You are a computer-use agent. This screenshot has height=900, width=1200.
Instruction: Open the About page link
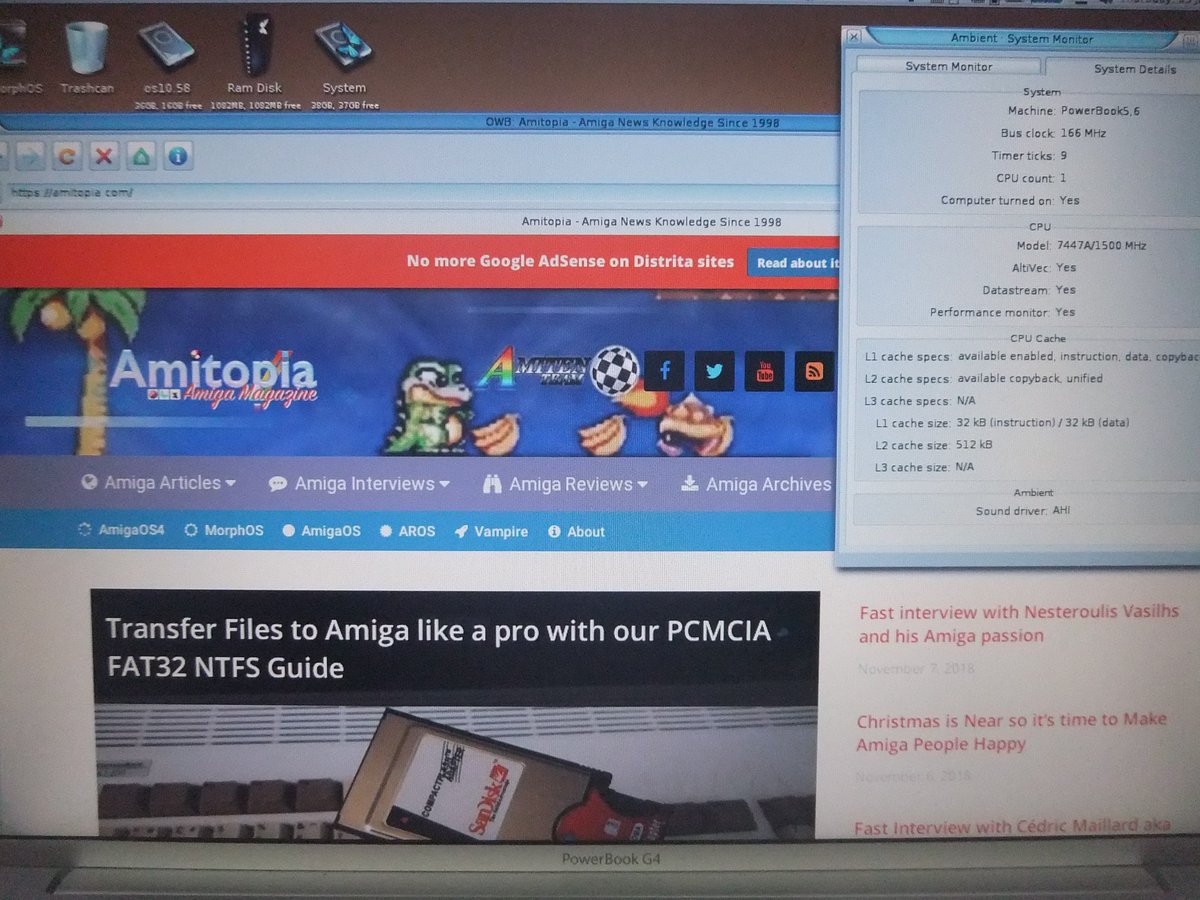click(x=577, y=531)
